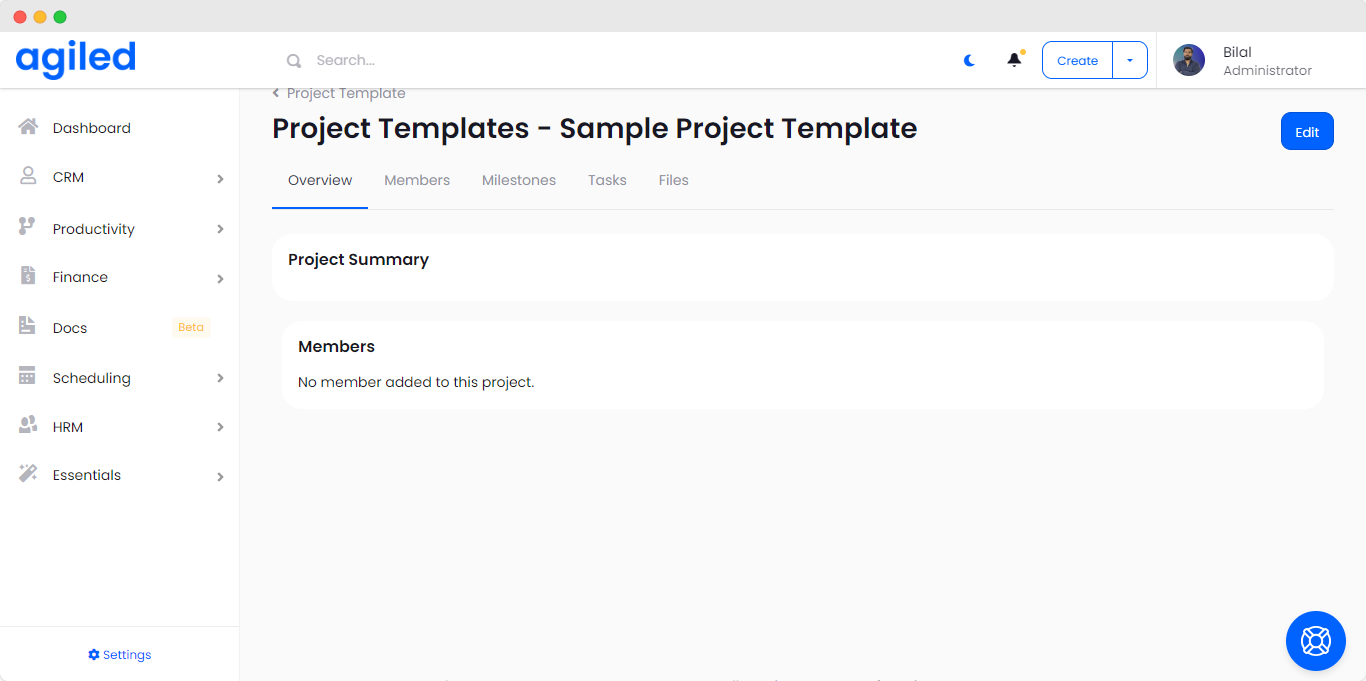Viewport: 1366px width, 681px height.
Task: Toggle dark mode with moon icon
Action: [969, 60]
